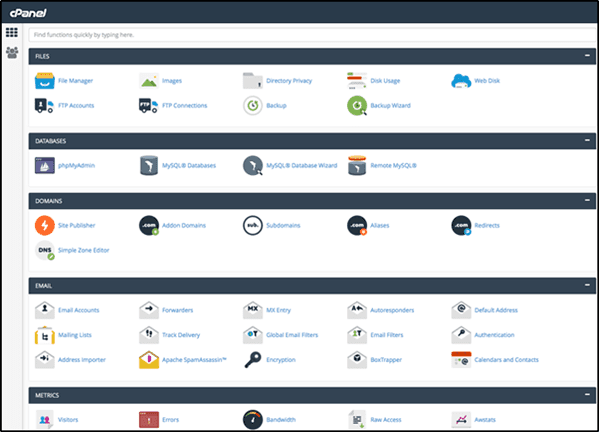Viewport: 599px width, 432px height.
Task: Open the Default Address link
Action: (496, 310)
